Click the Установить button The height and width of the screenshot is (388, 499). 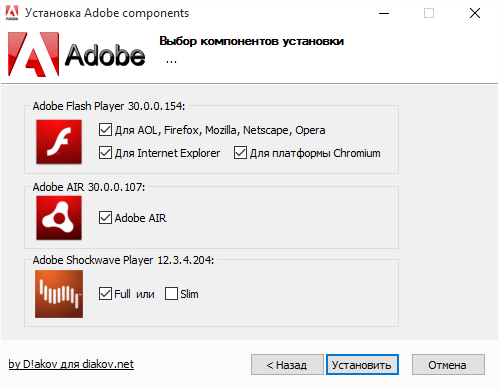(362, 364)
